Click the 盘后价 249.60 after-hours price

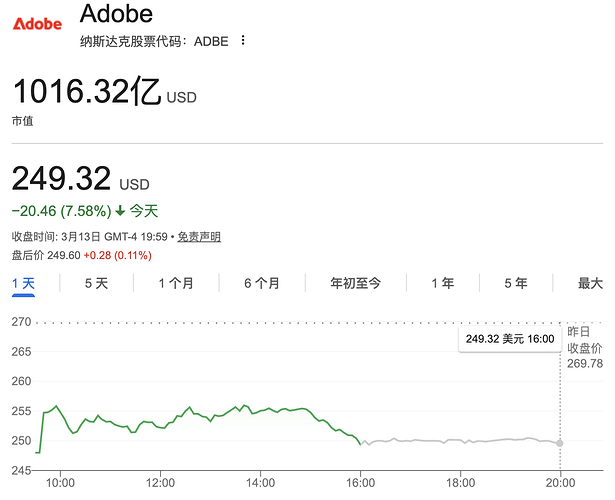45,255
